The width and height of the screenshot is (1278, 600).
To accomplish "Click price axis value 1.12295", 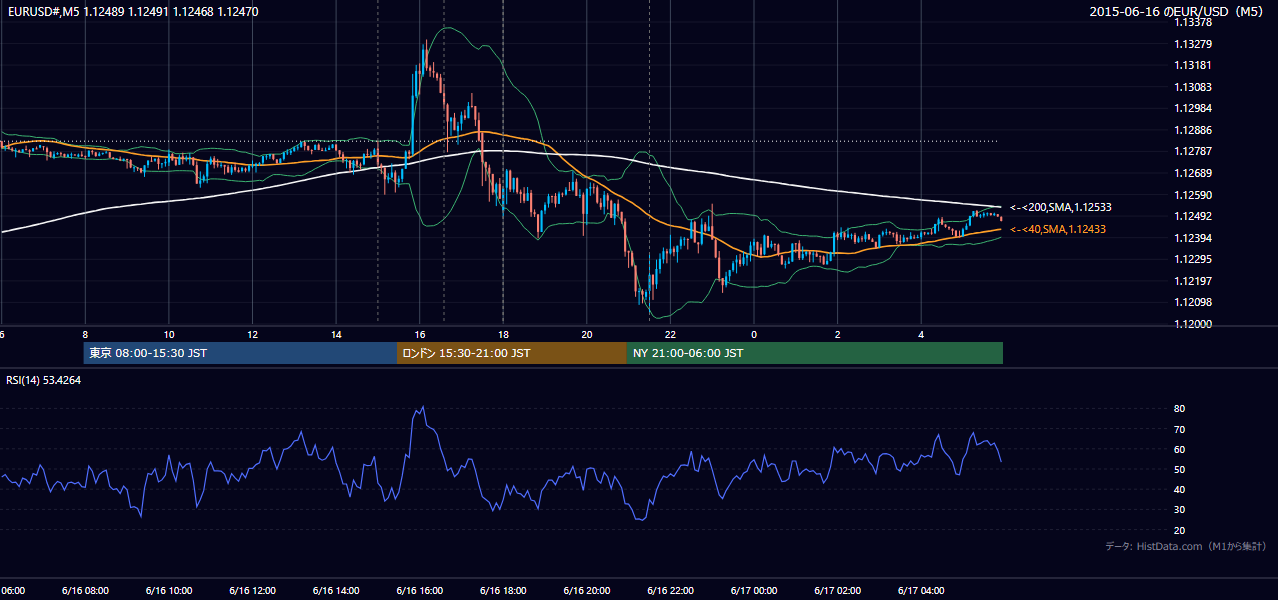I will [x=1193, y=259].
